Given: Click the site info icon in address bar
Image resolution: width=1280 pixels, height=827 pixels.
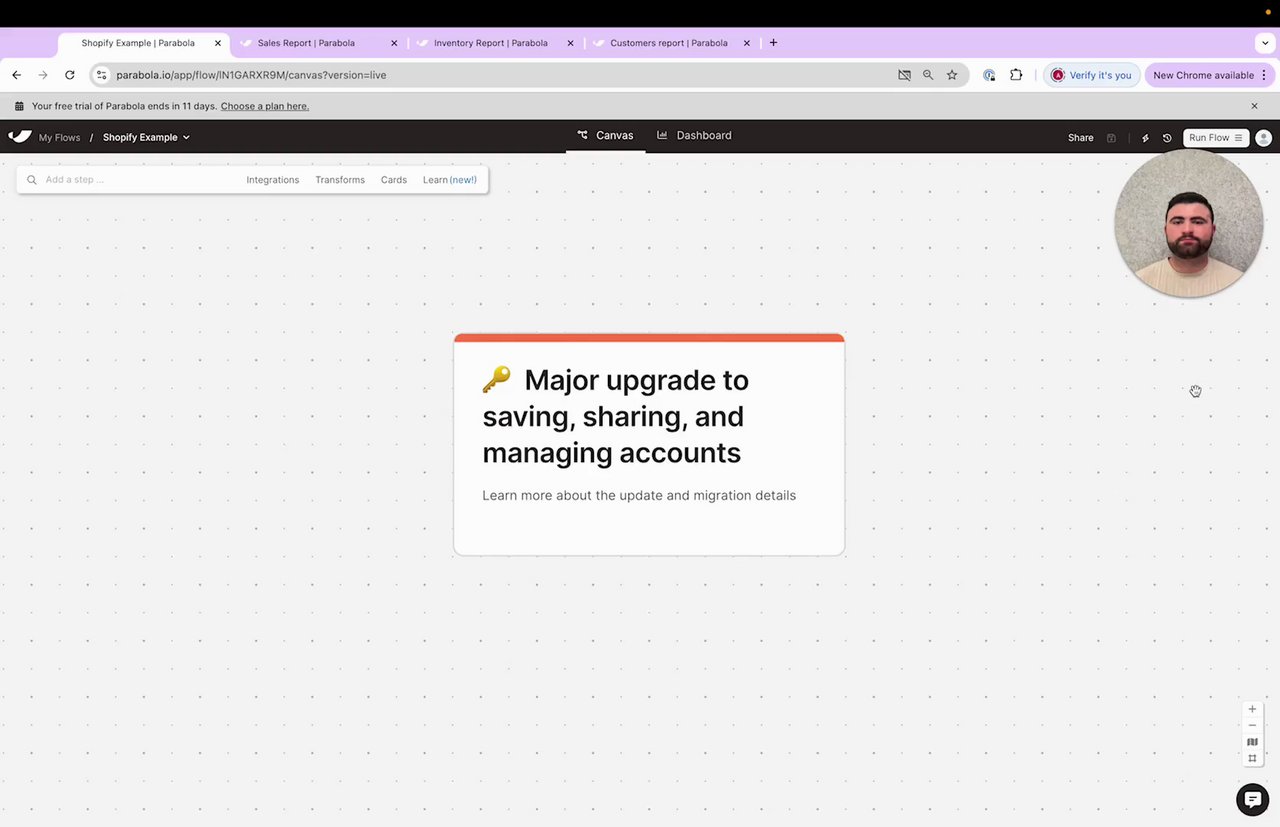Looking at the screenshot, I should [101, 75].
